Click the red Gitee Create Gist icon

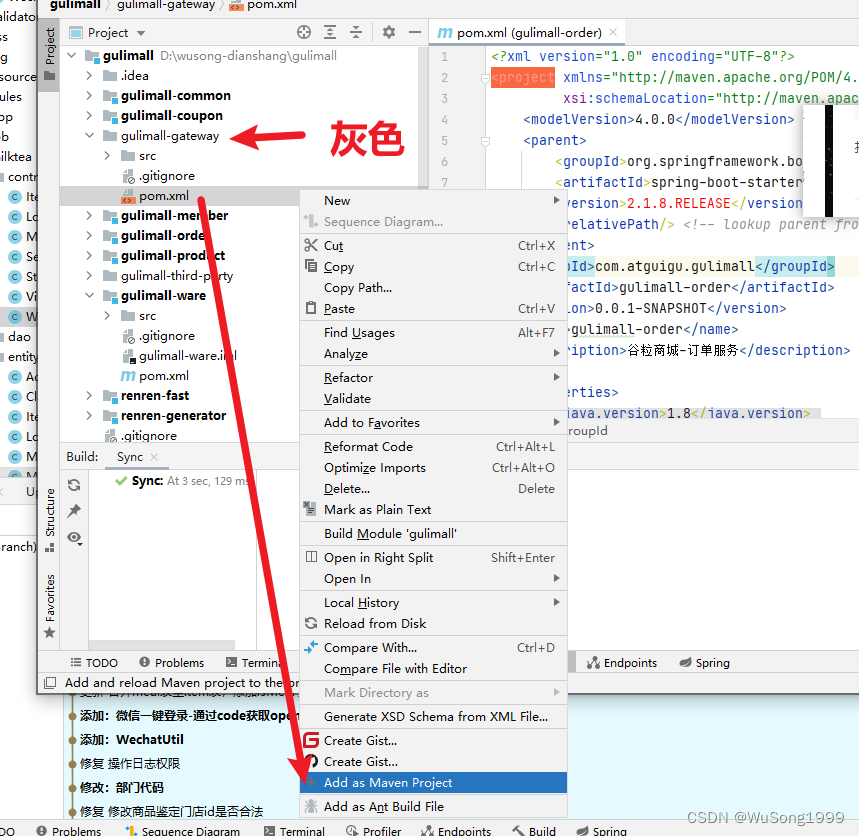(x=311, y=740)
